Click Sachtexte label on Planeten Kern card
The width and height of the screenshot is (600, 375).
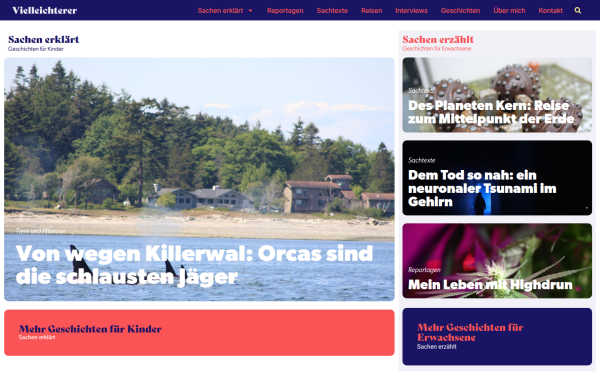tap(421, 91)
